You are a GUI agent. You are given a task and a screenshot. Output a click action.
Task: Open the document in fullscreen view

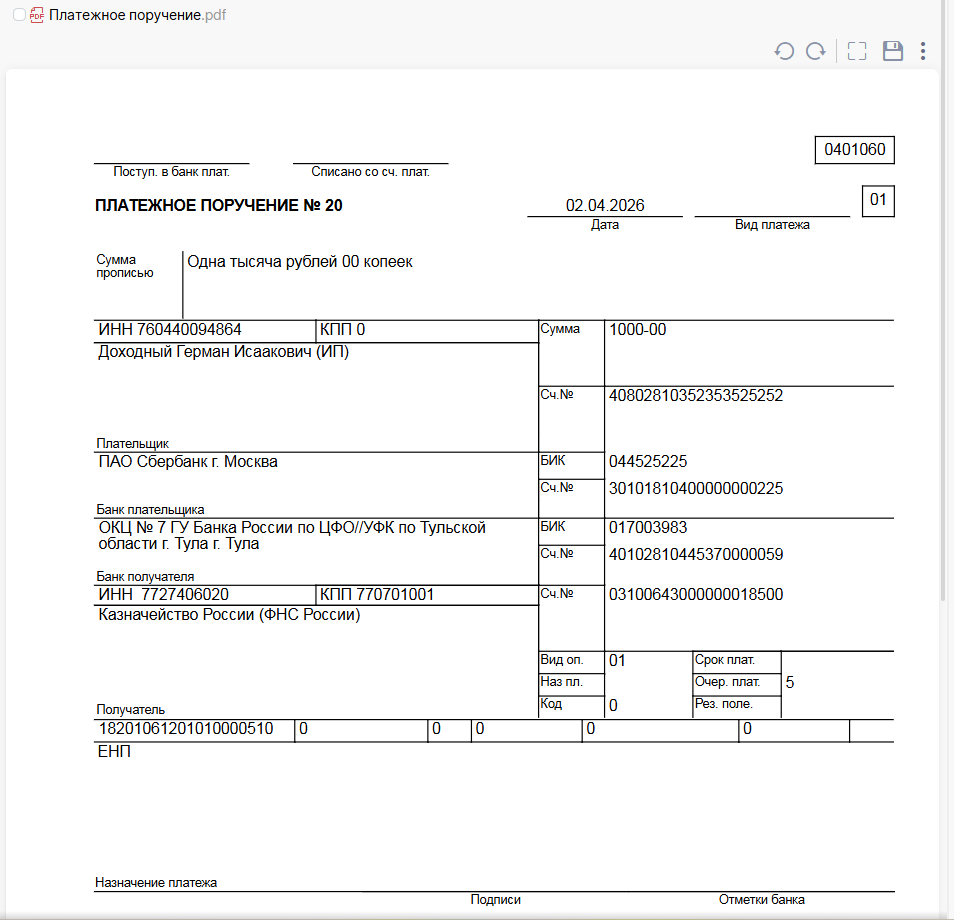point(857,51)
